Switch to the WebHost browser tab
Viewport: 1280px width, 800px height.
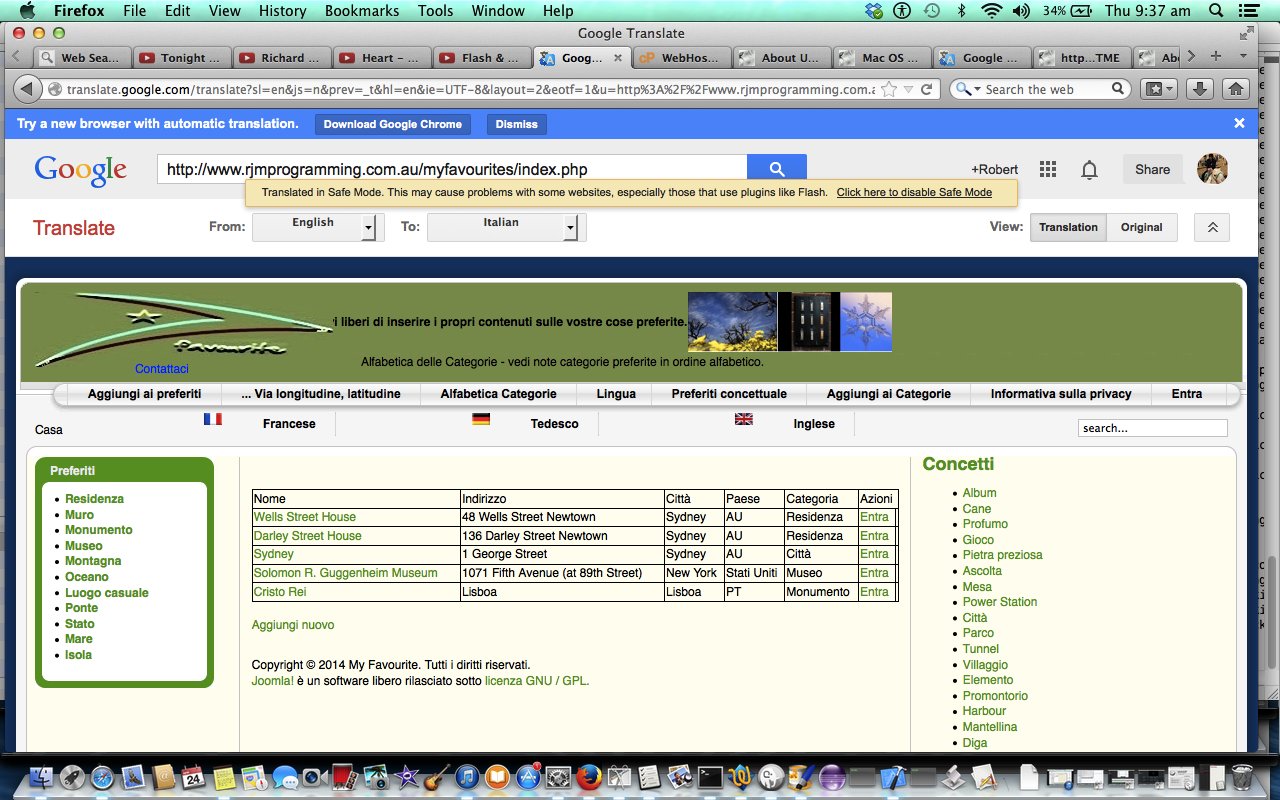(681, 58)
